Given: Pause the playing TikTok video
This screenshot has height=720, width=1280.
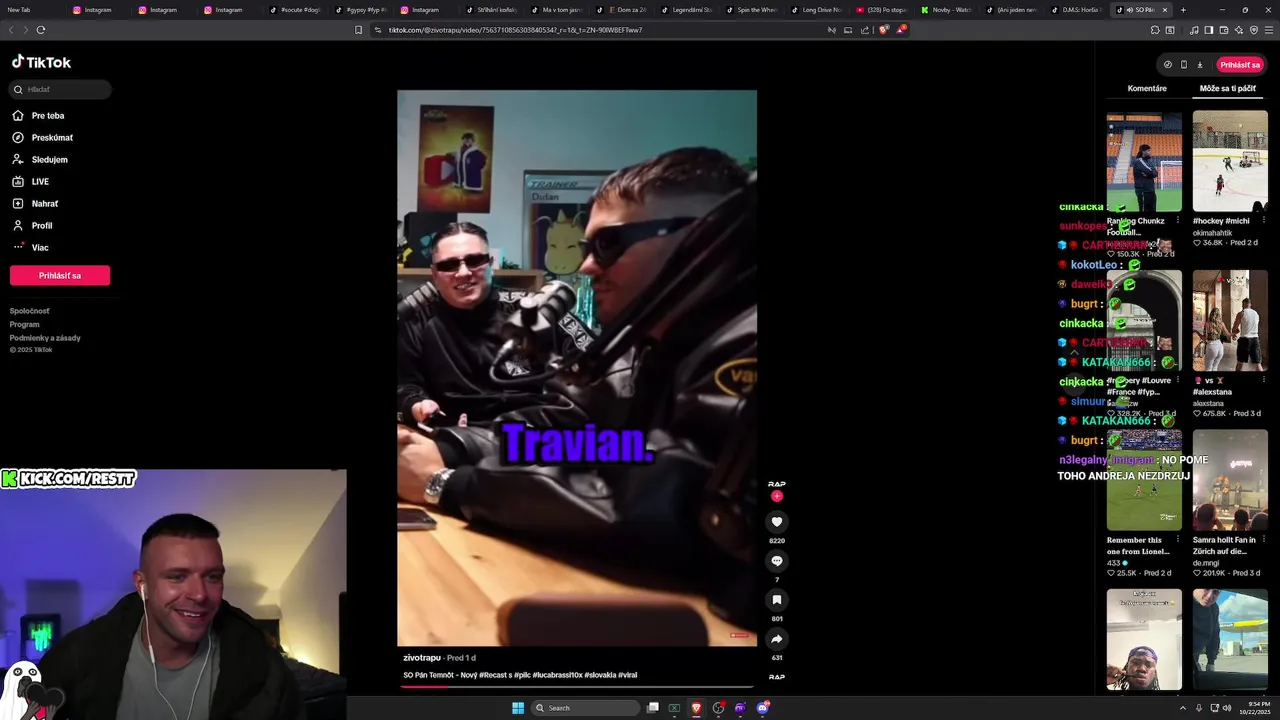Looking at the screenshot, I should click(577, 368).
